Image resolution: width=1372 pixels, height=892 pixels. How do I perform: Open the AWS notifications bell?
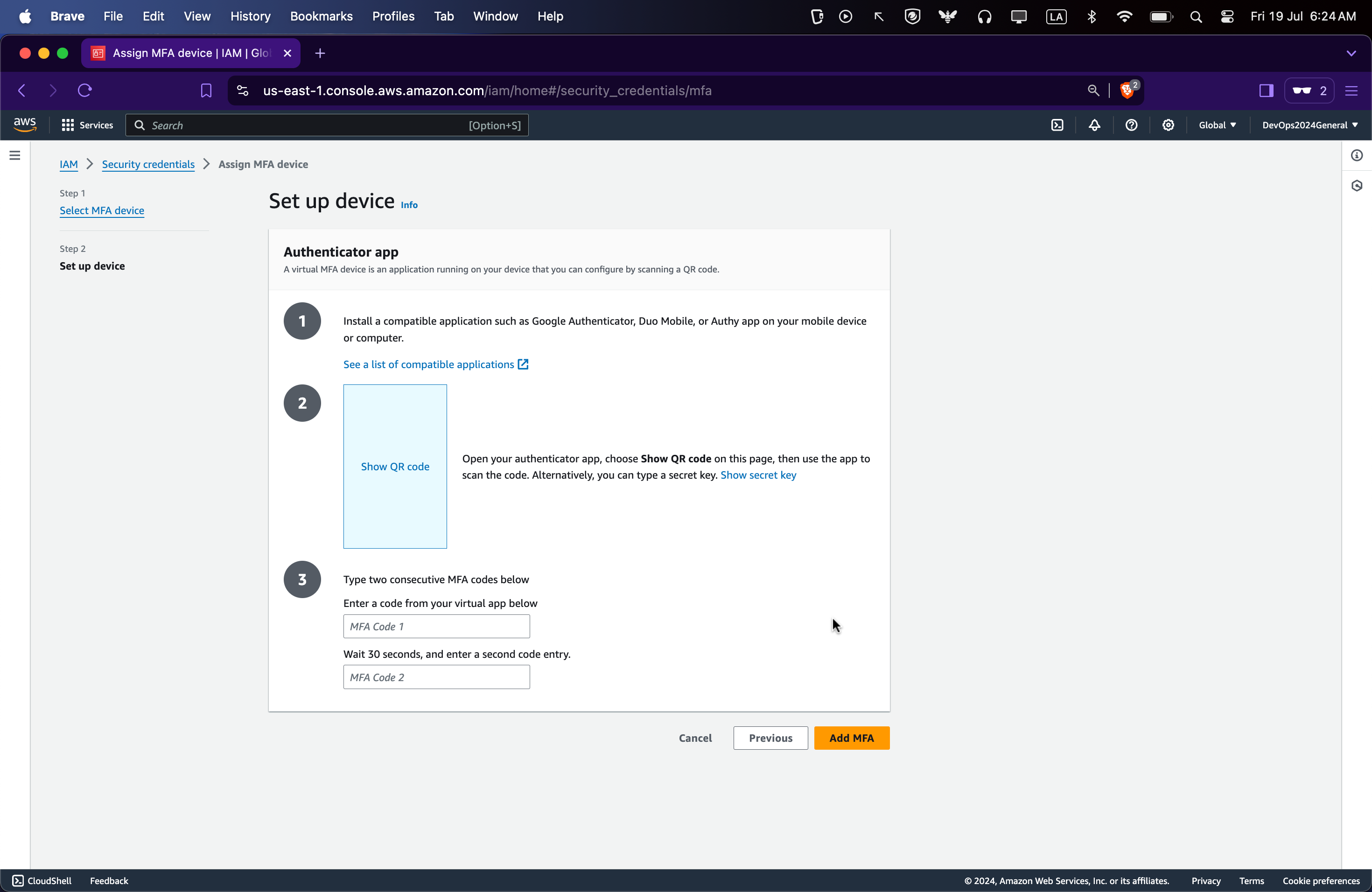[x=1094, y=125]
